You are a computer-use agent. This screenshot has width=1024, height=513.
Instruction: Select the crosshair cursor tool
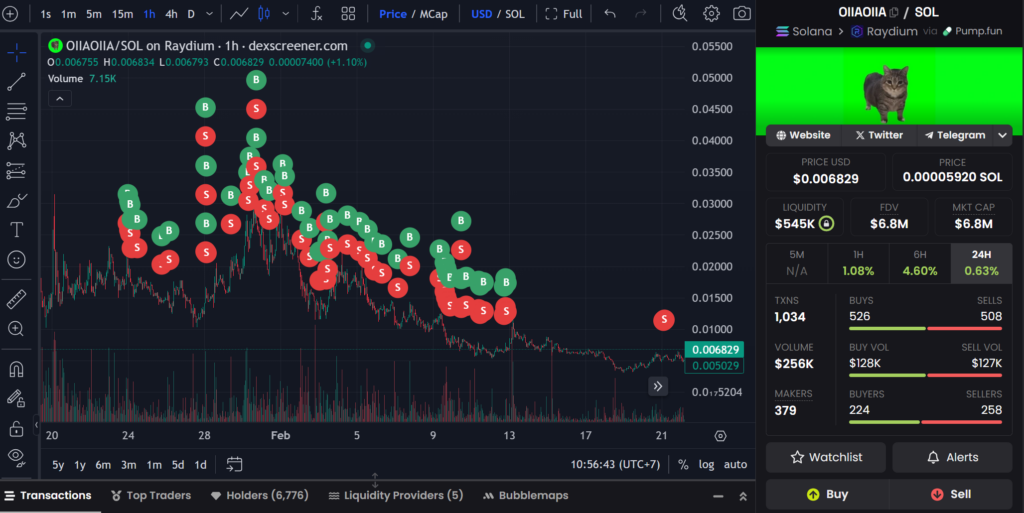click(16, 52)
